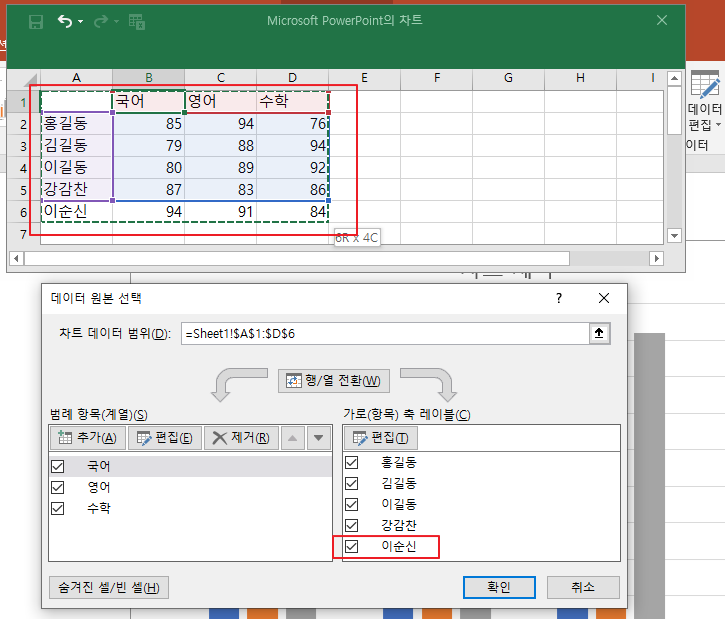Click Edit Data in Excel icon

(x=137, y=22)
